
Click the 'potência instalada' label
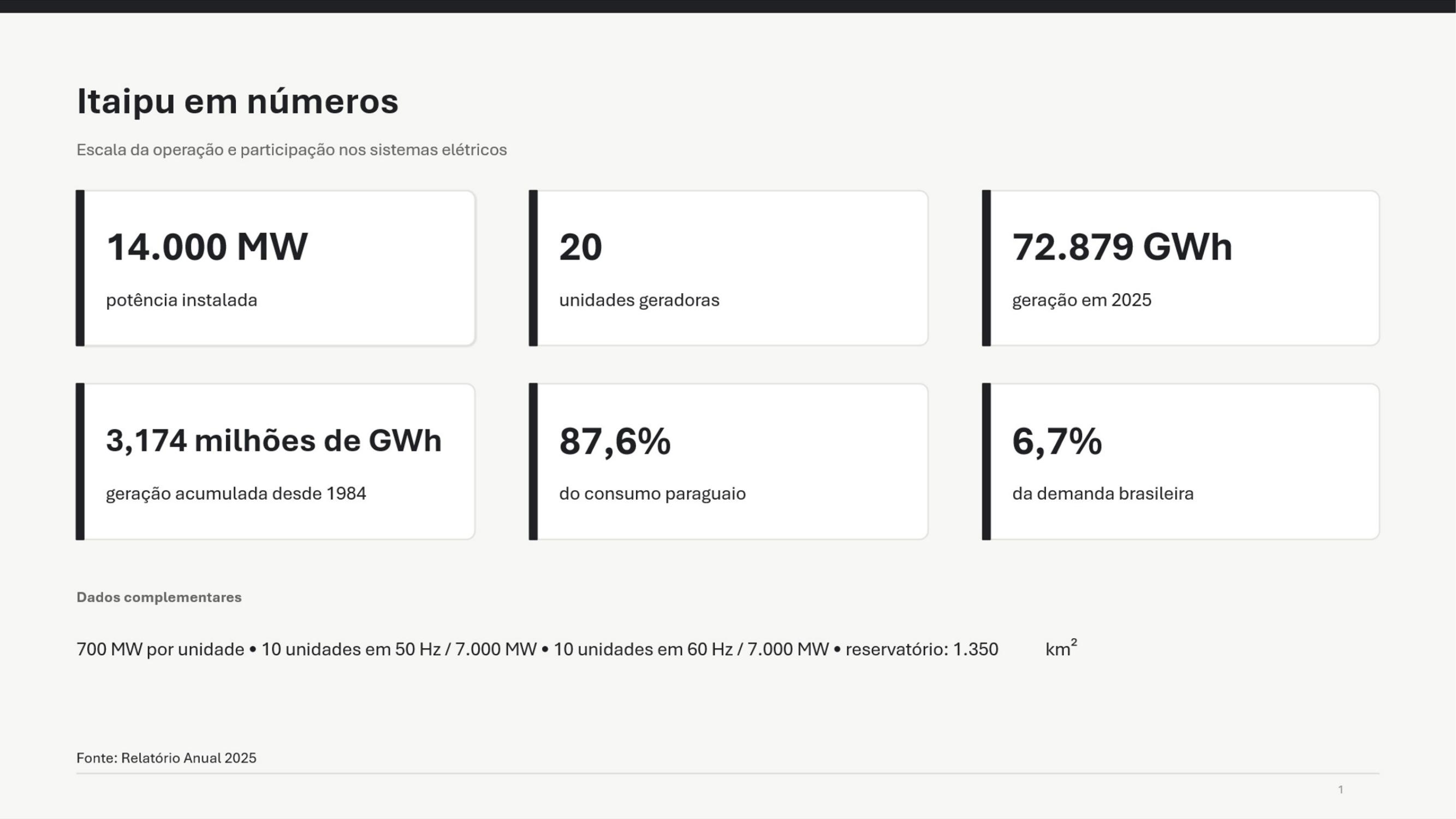point(181,300)
